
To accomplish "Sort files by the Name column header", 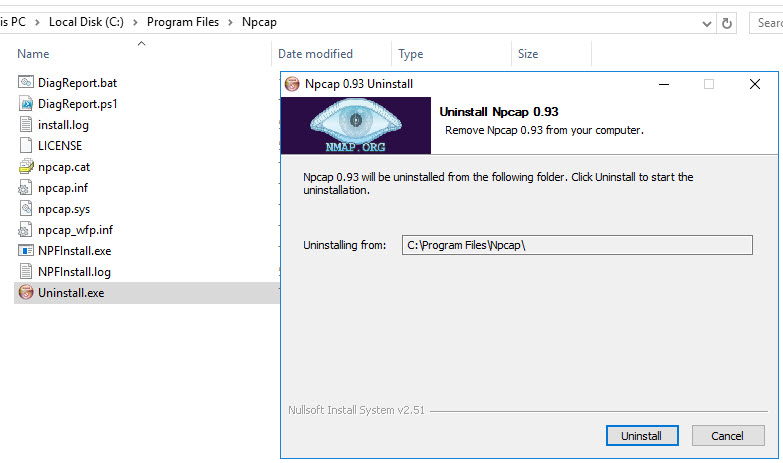I will click(33, 54).
